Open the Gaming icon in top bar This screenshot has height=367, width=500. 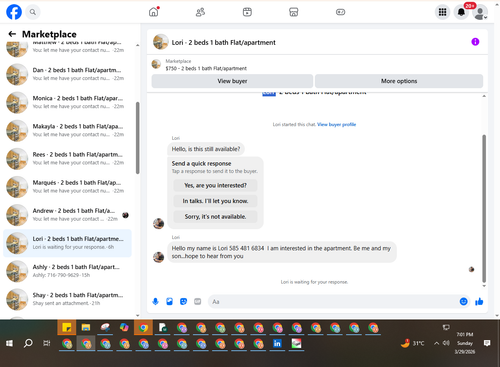tap(340, 12)
